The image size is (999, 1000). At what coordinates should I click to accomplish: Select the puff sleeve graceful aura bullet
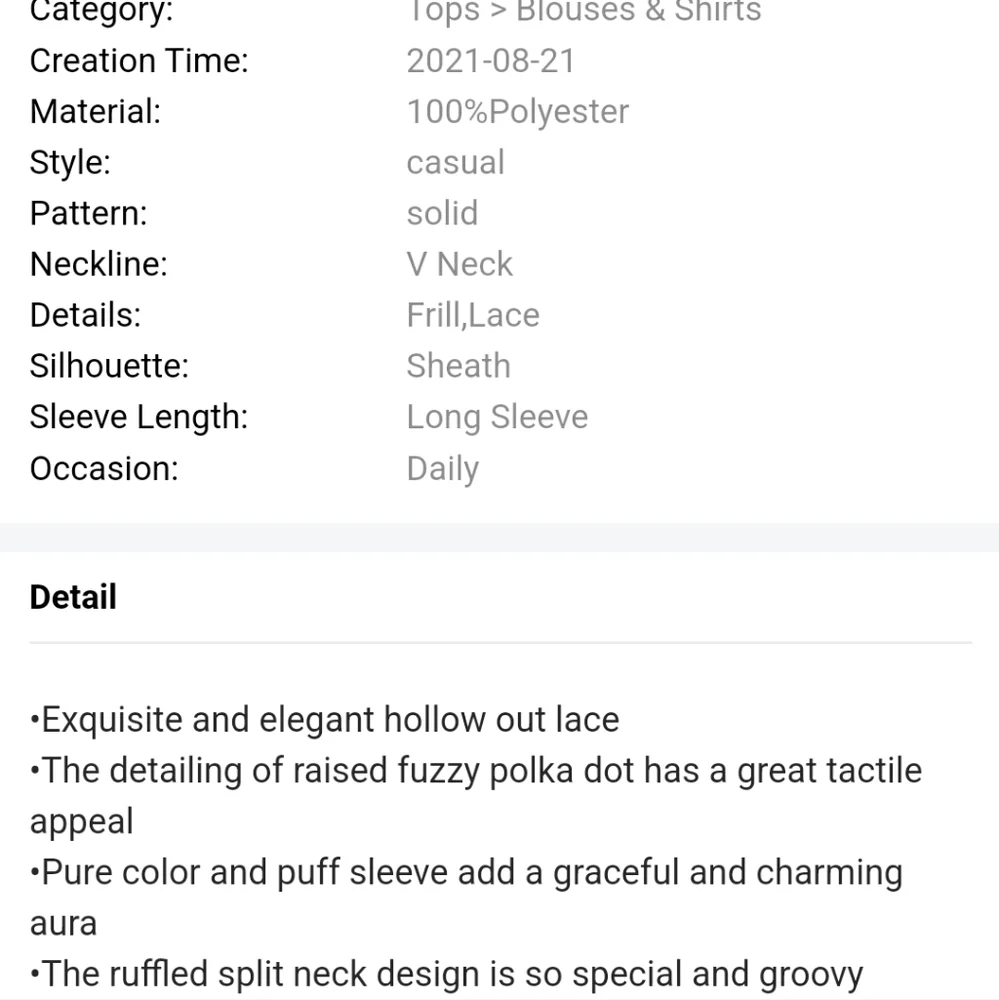point(466,898)
